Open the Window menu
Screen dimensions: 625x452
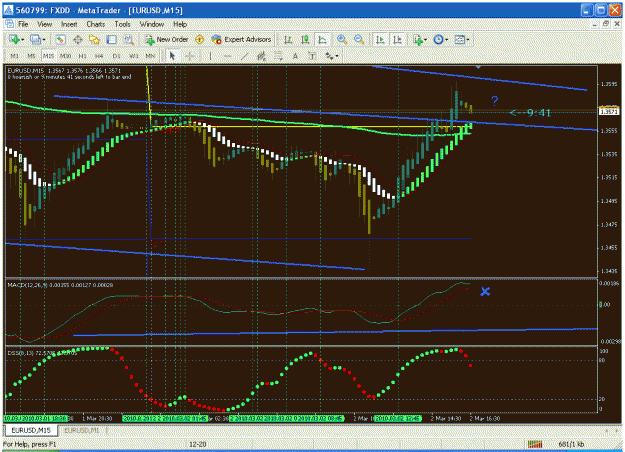[x=152, y=24]
